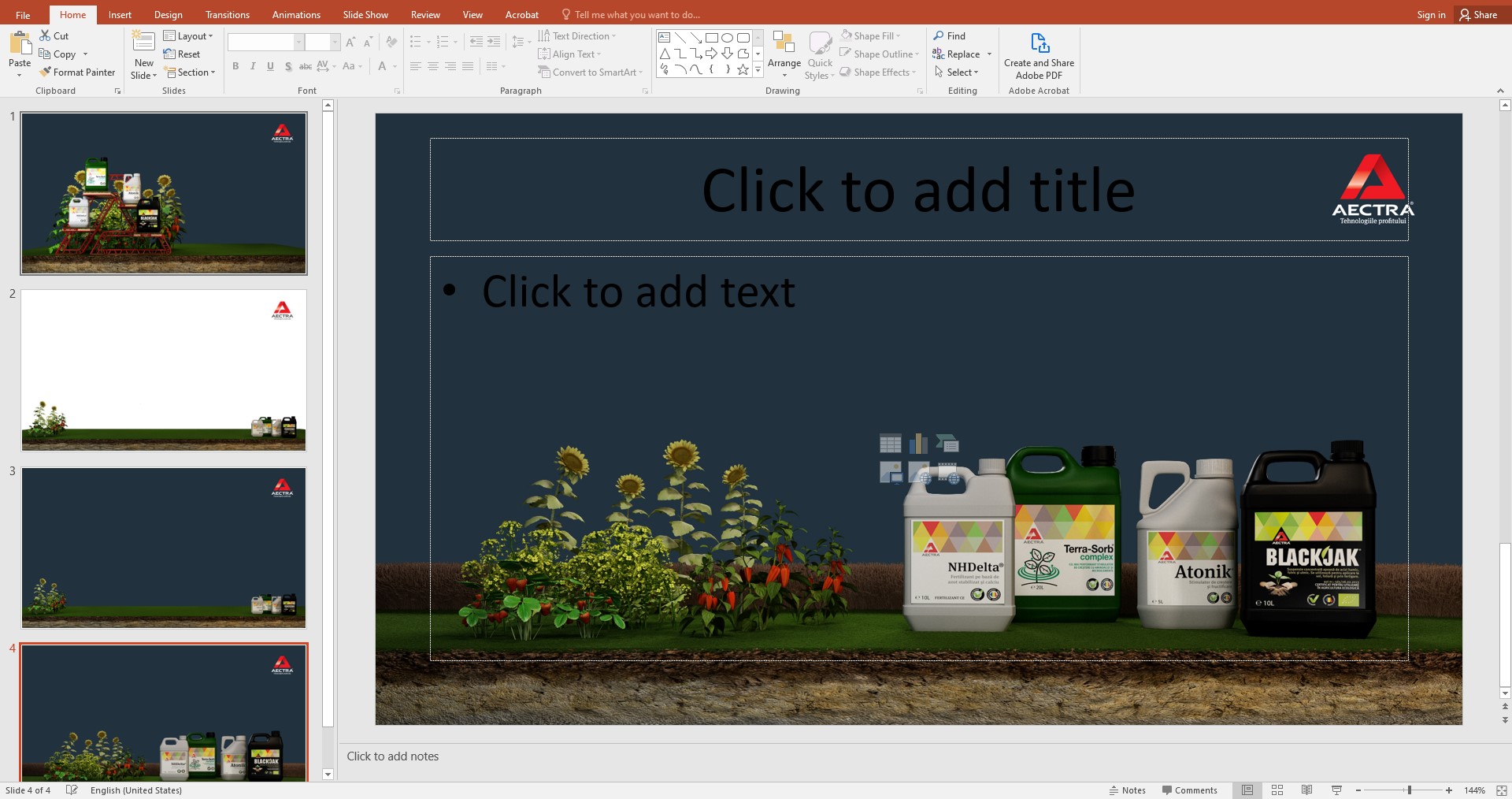Start Reading View from status bar

1306,790
